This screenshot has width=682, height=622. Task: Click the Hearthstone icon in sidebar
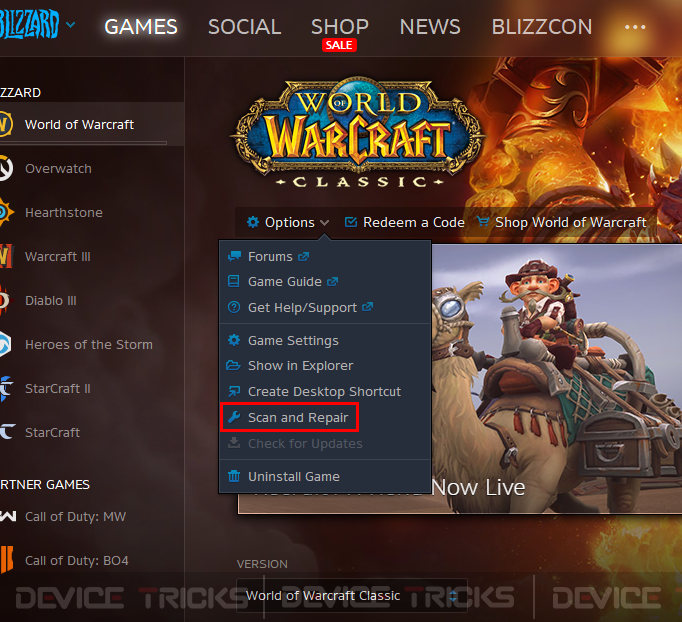click(6, 212)
